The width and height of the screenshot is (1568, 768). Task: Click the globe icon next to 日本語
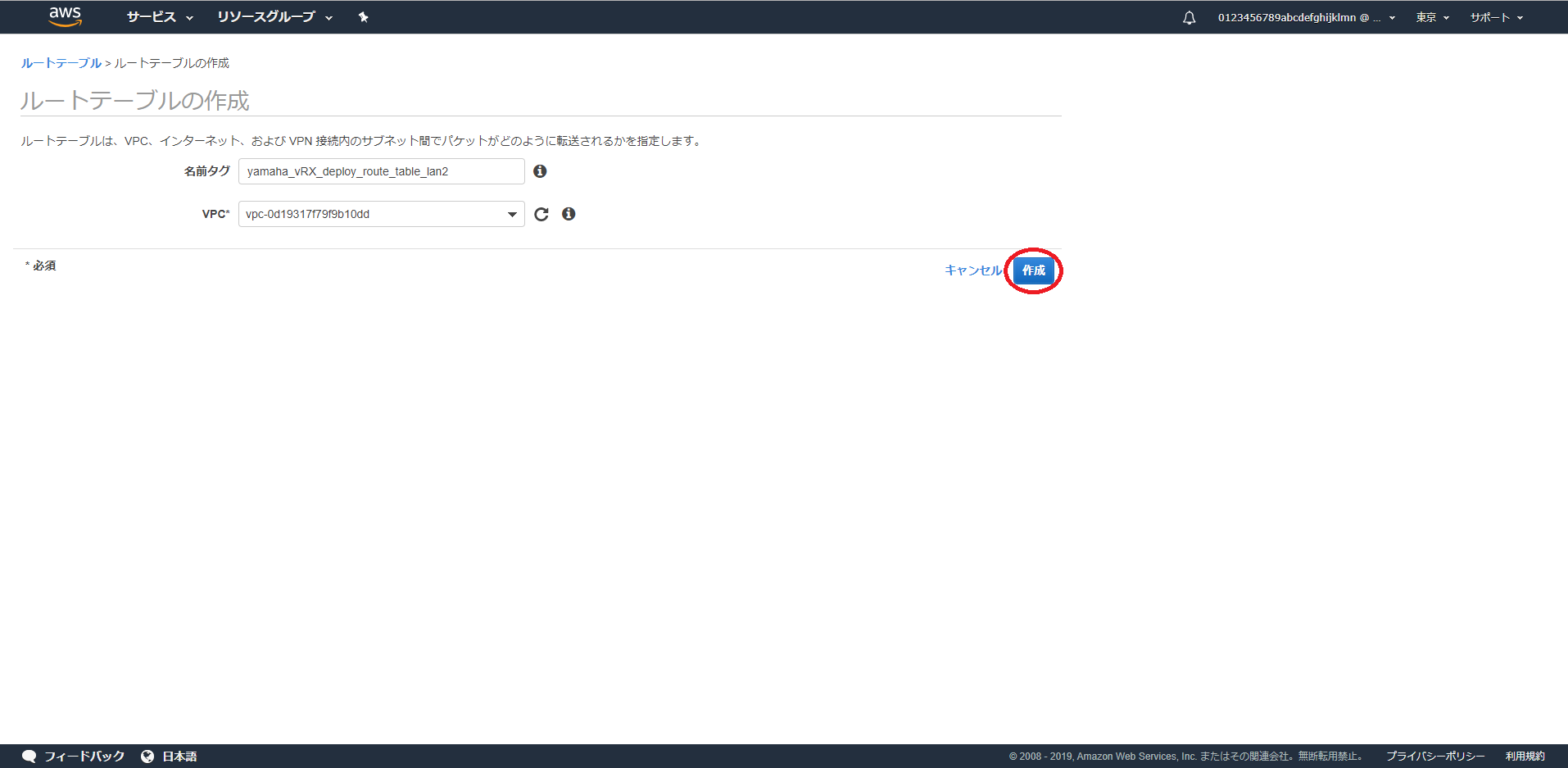pos(146,756)
